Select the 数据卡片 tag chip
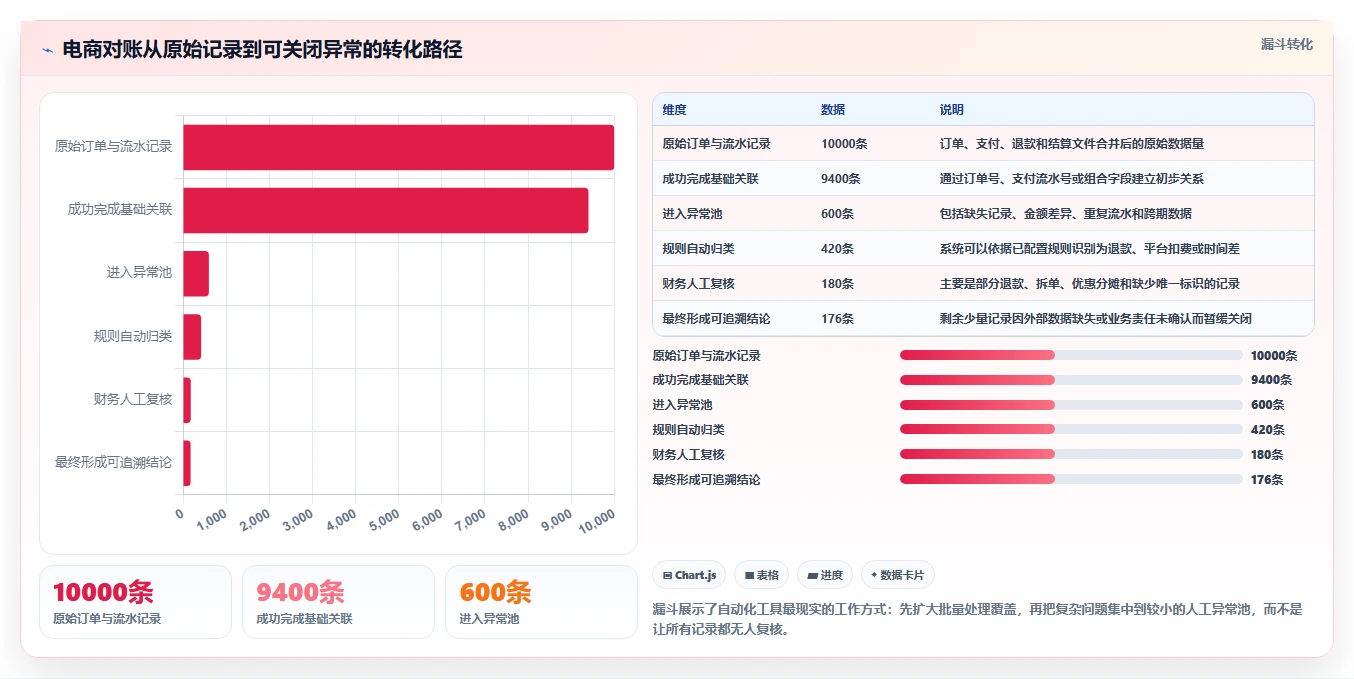 click(x=898, y=575)
